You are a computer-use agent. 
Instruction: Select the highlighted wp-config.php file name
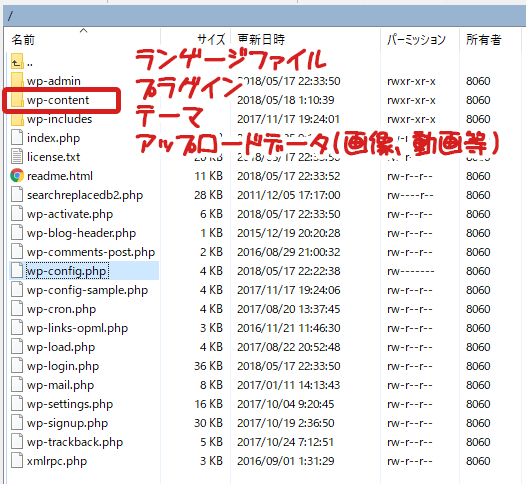click(67, 271)
